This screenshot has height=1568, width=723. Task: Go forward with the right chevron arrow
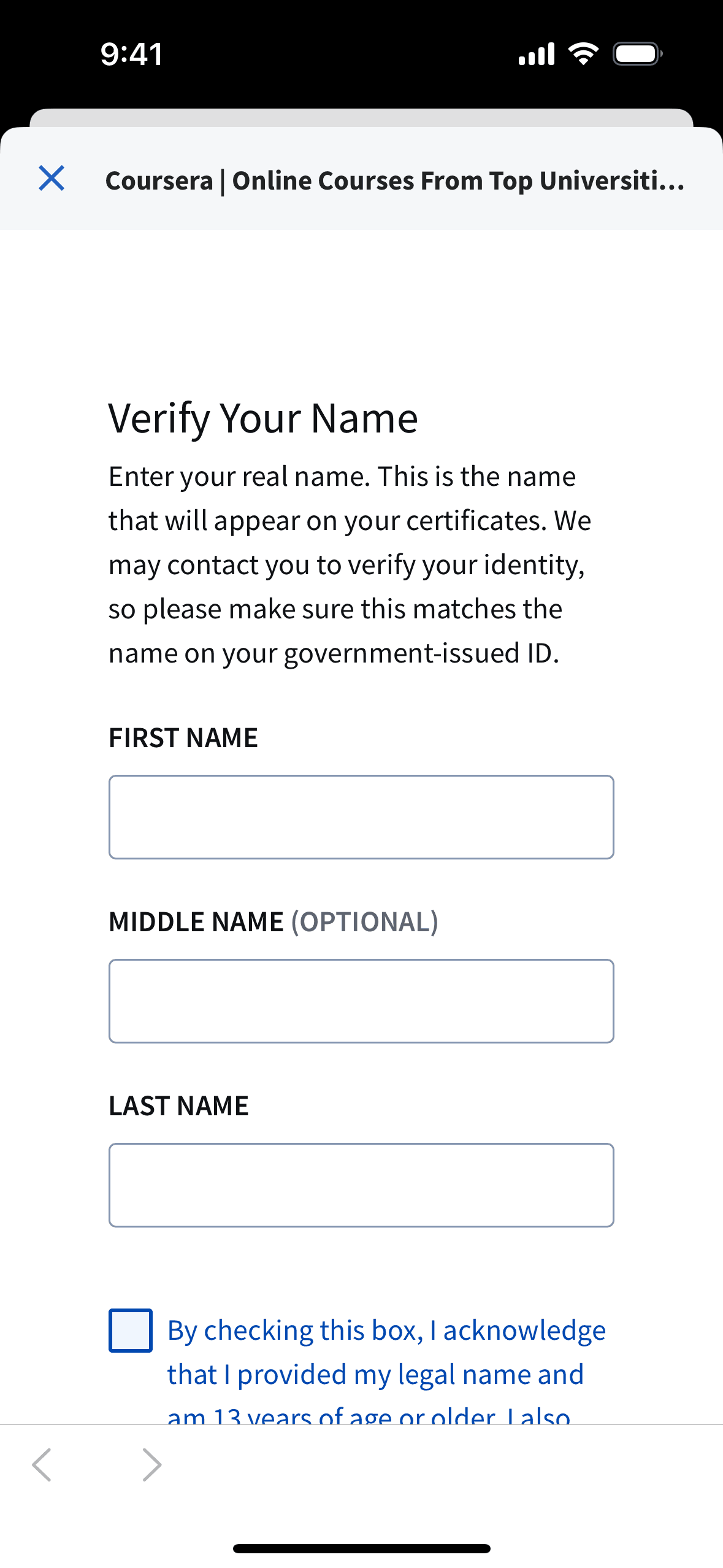click(151, 1465)
